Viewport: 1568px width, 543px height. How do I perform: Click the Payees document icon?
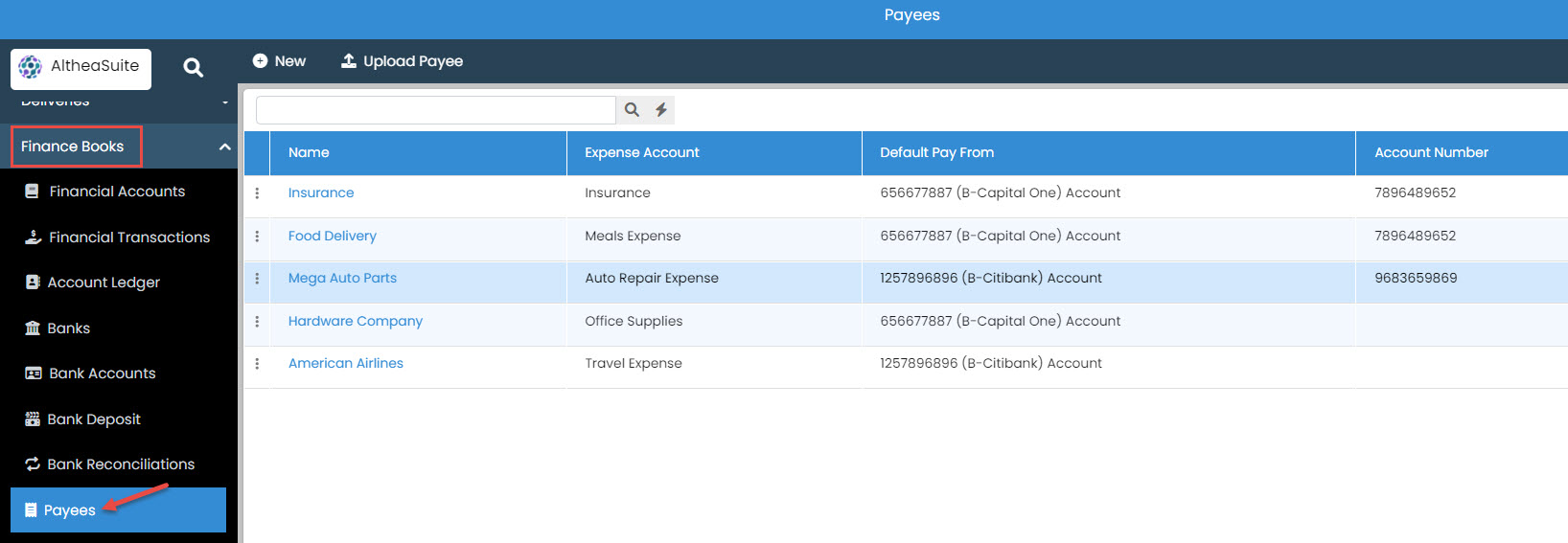click(31, 510)
